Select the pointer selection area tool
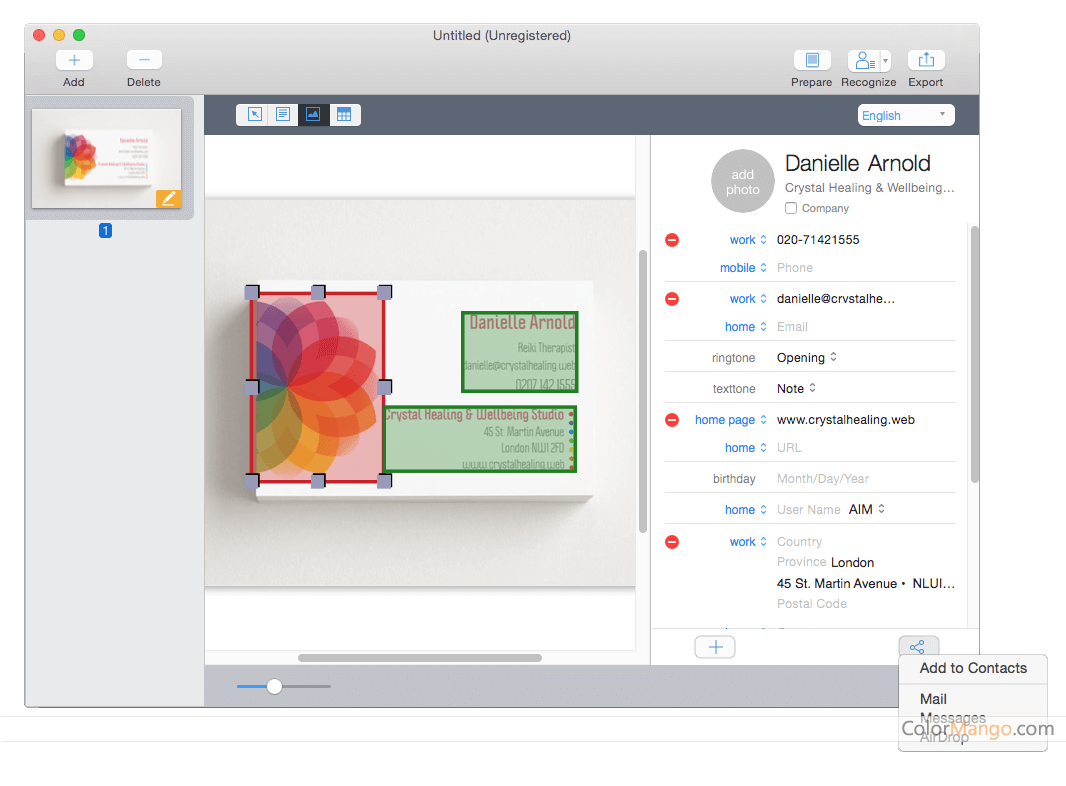The image size is (1066, 786). [x=254, y=115]
